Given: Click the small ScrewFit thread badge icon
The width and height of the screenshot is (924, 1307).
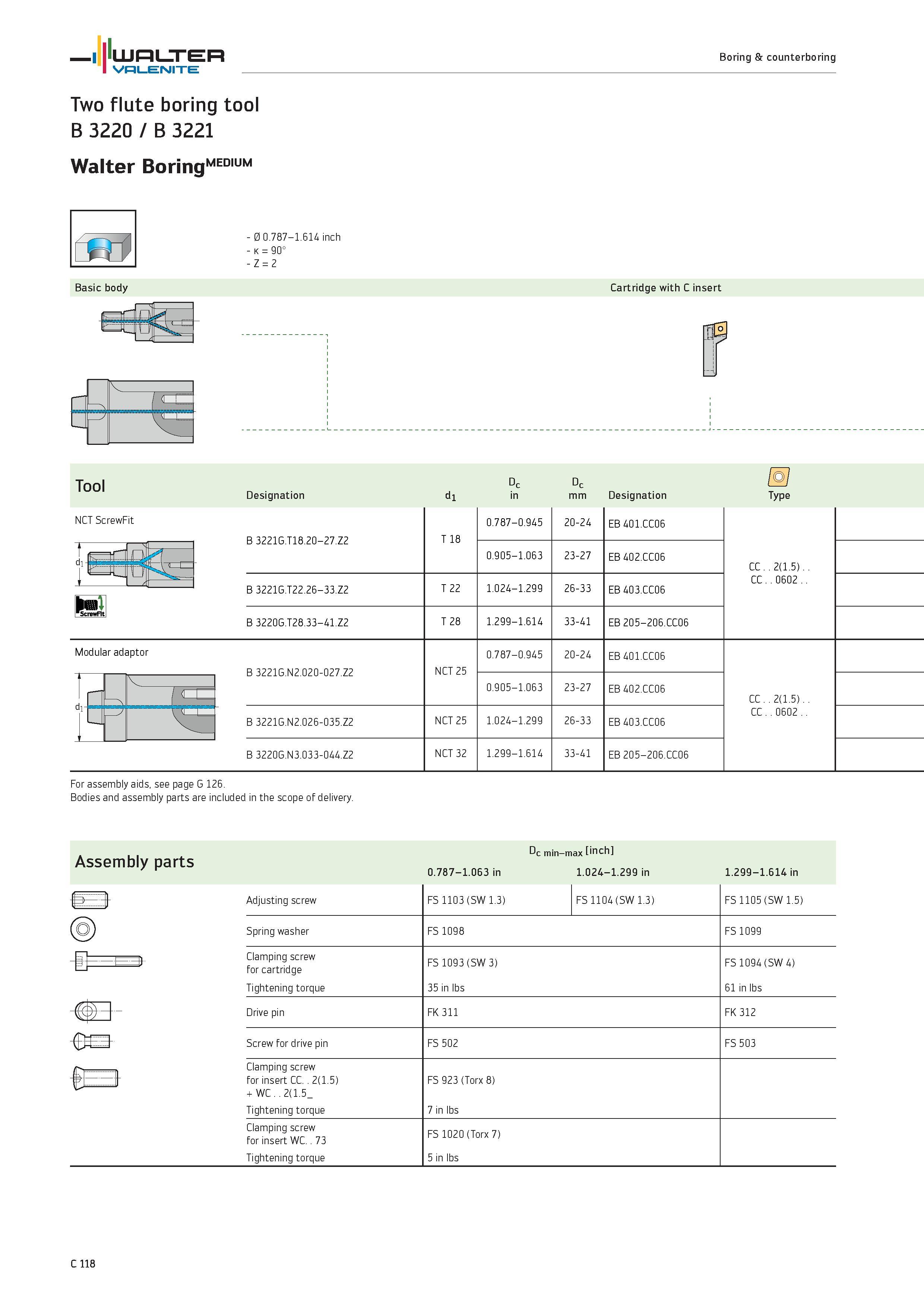Looking at the screenshot, I should point(91,606).
